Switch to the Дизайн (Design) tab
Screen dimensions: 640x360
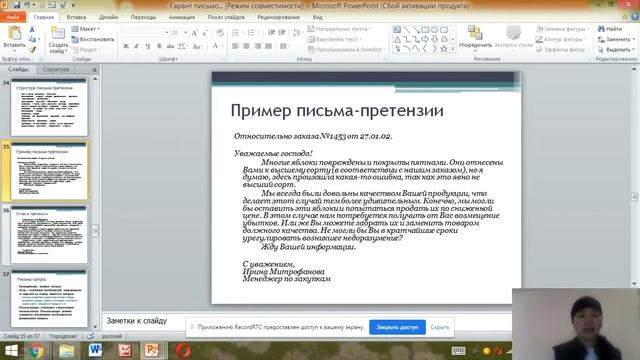click(x=109, y=17)
